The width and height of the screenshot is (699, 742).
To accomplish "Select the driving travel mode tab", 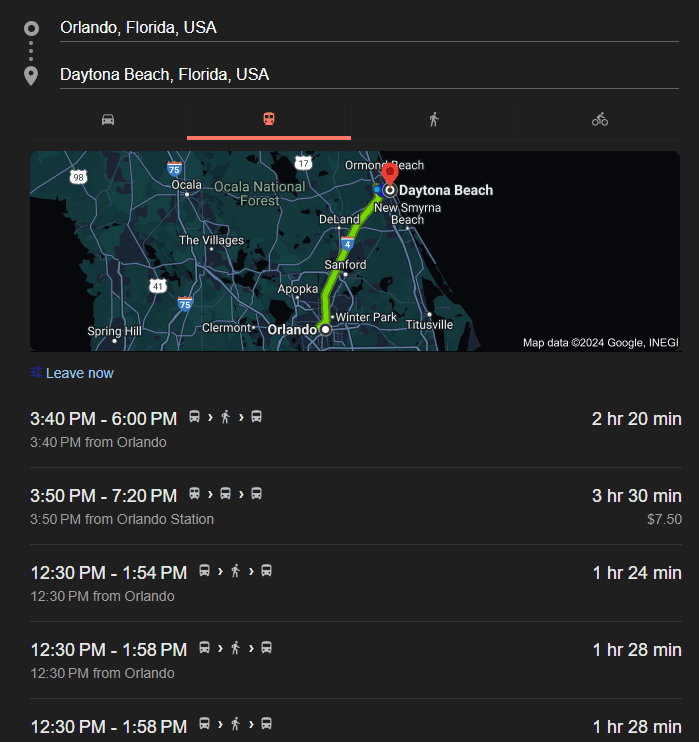I will pos(108,120).
